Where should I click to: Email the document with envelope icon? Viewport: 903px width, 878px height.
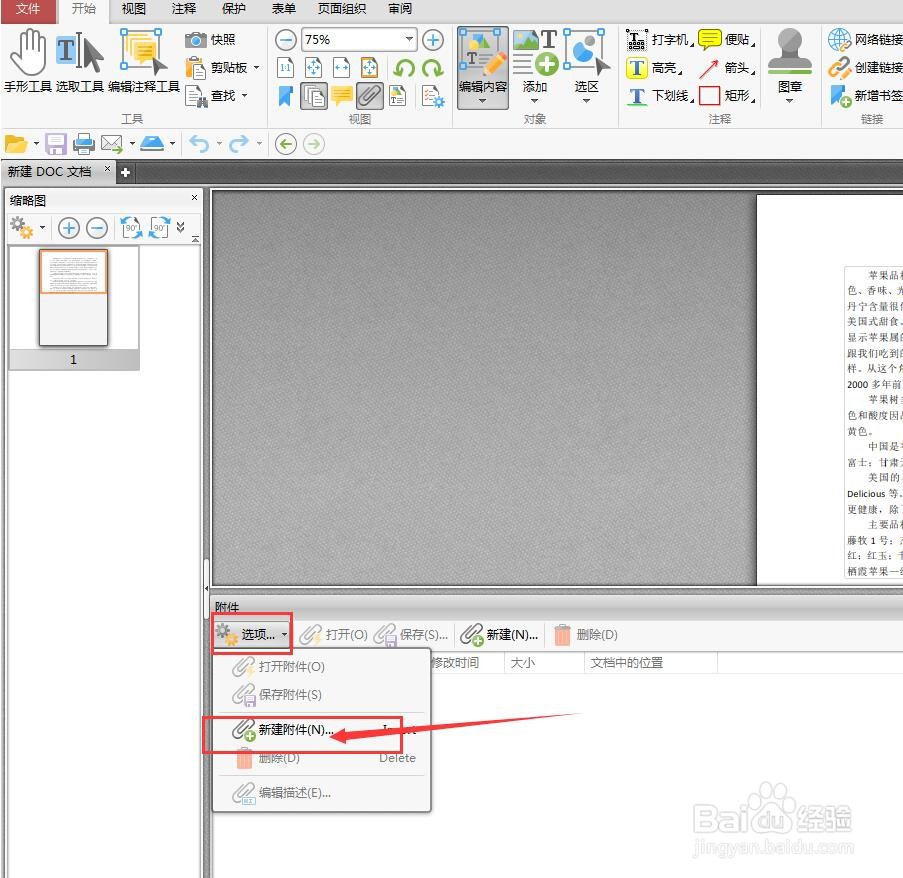point(112,143)
